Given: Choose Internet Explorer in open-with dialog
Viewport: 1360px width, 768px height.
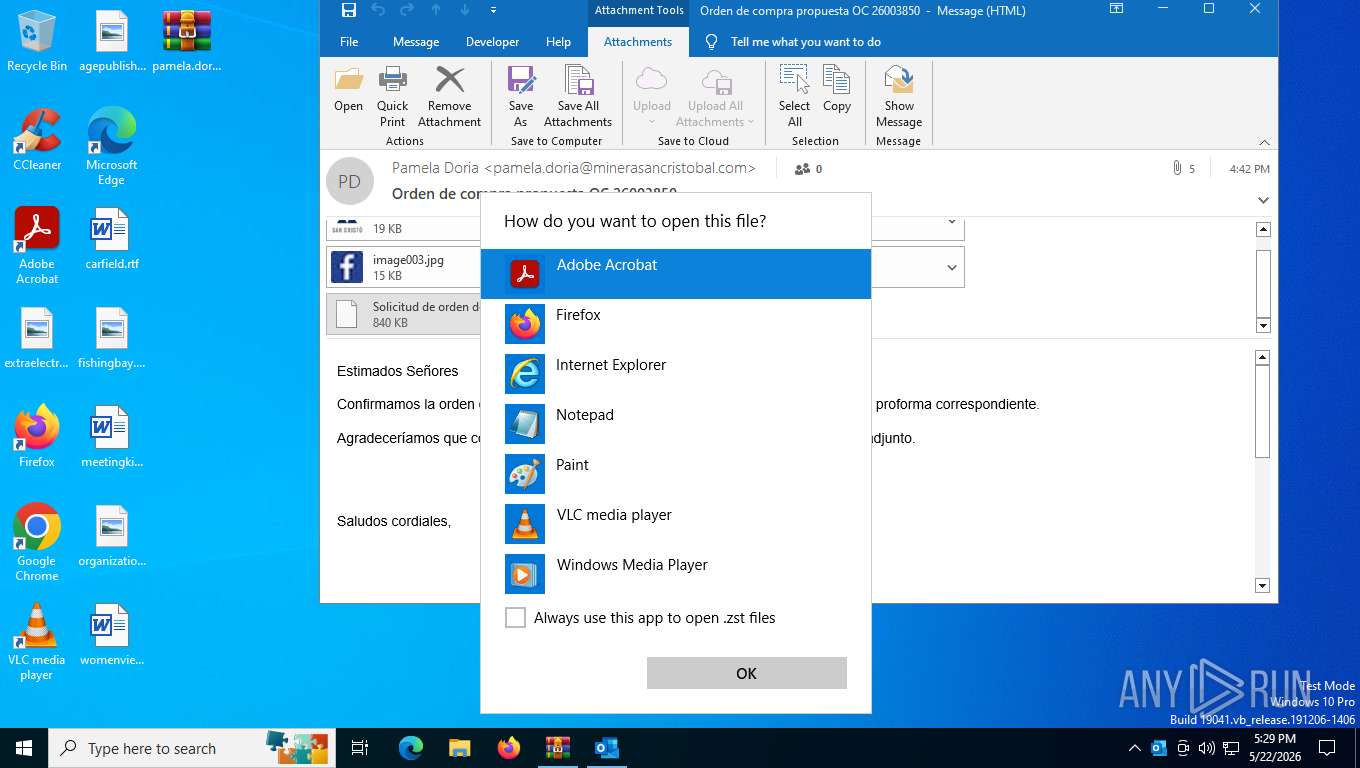Looking at the screenshot, I should (676, 374).
